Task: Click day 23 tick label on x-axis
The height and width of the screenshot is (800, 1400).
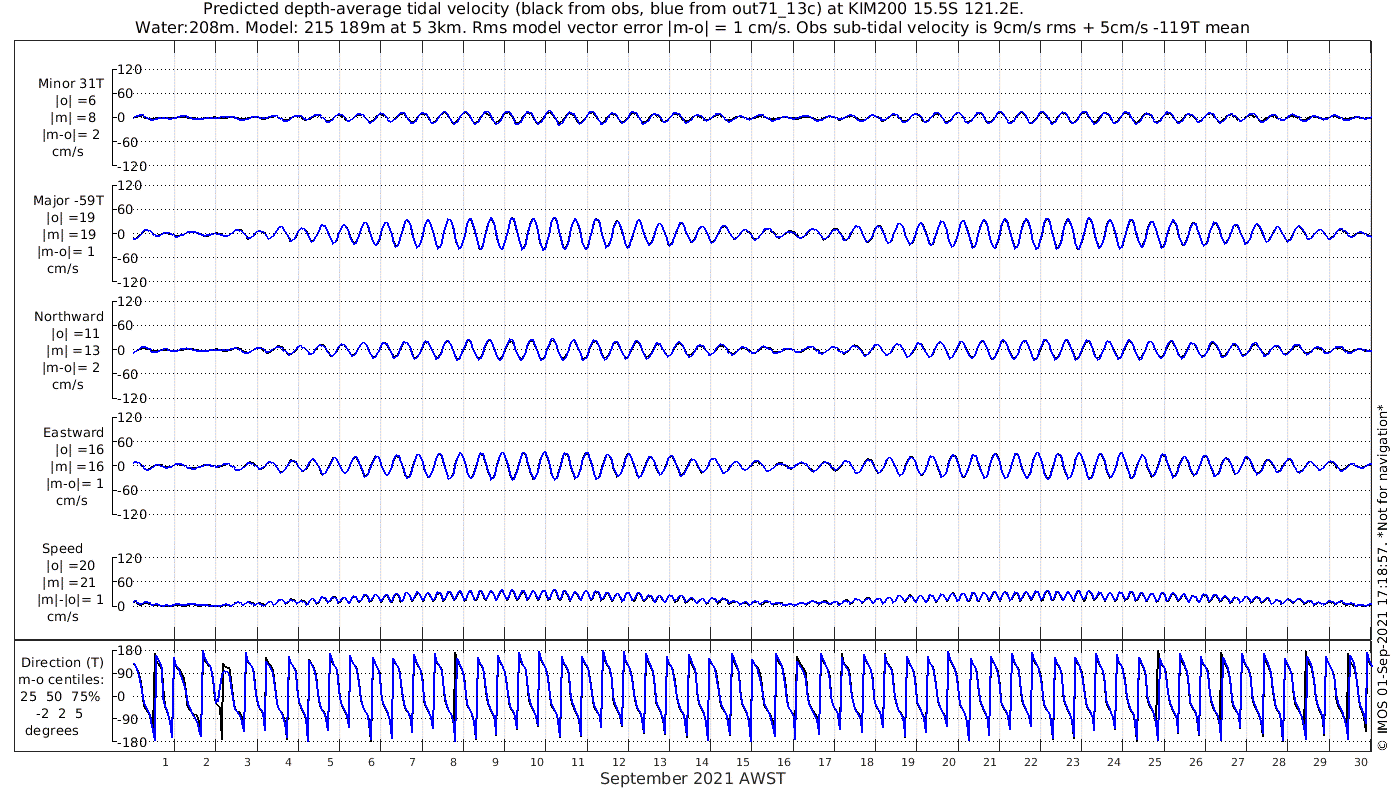Action: click(1072, 762)
